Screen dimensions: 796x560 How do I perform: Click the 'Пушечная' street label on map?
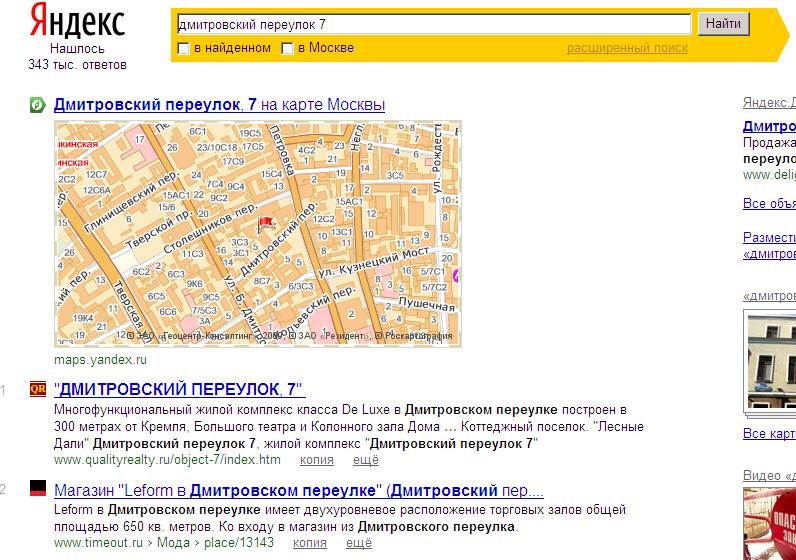click(426, 304)
